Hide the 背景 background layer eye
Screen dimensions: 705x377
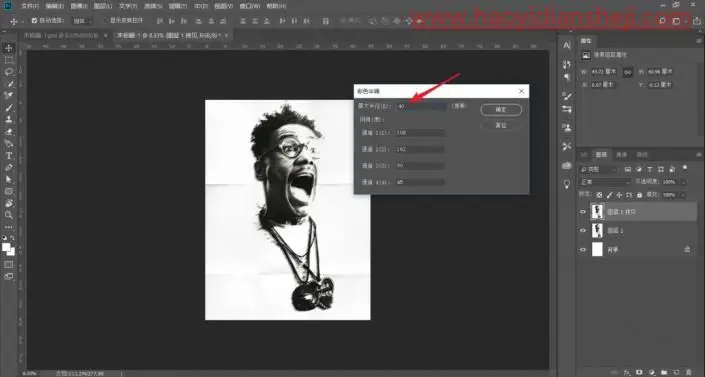point(583,250)
